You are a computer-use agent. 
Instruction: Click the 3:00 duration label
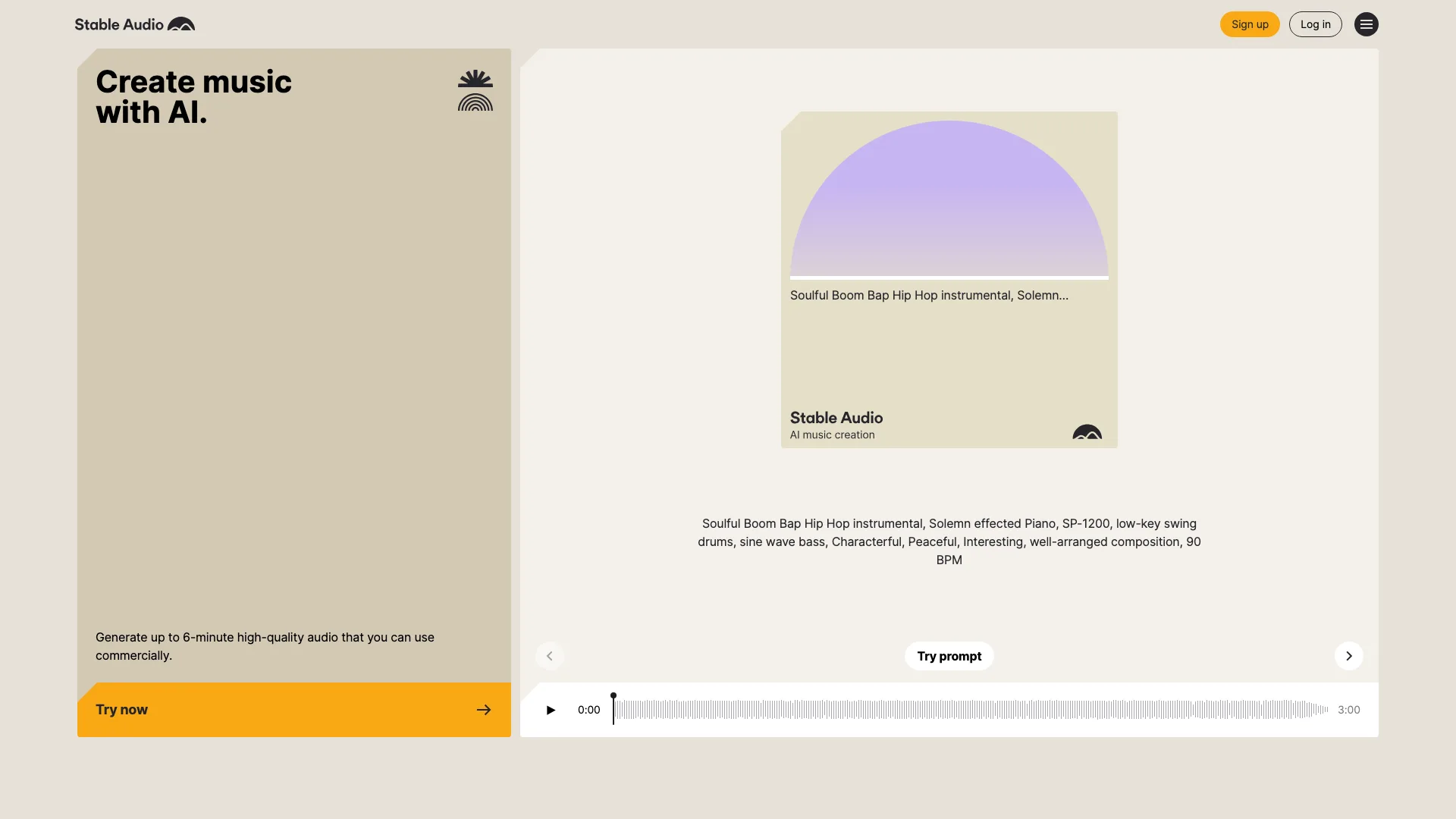pyautogui.click(x=1348, y=710)
